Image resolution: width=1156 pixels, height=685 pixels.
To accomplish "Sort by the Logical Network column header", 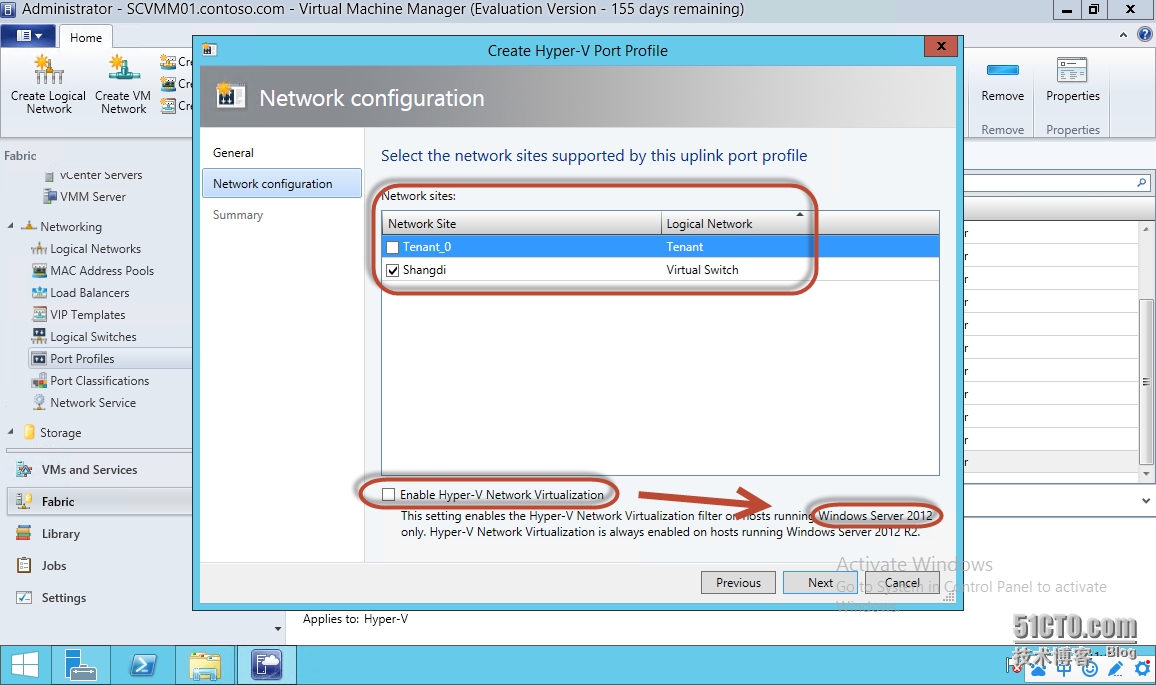I will click(800, 223).
